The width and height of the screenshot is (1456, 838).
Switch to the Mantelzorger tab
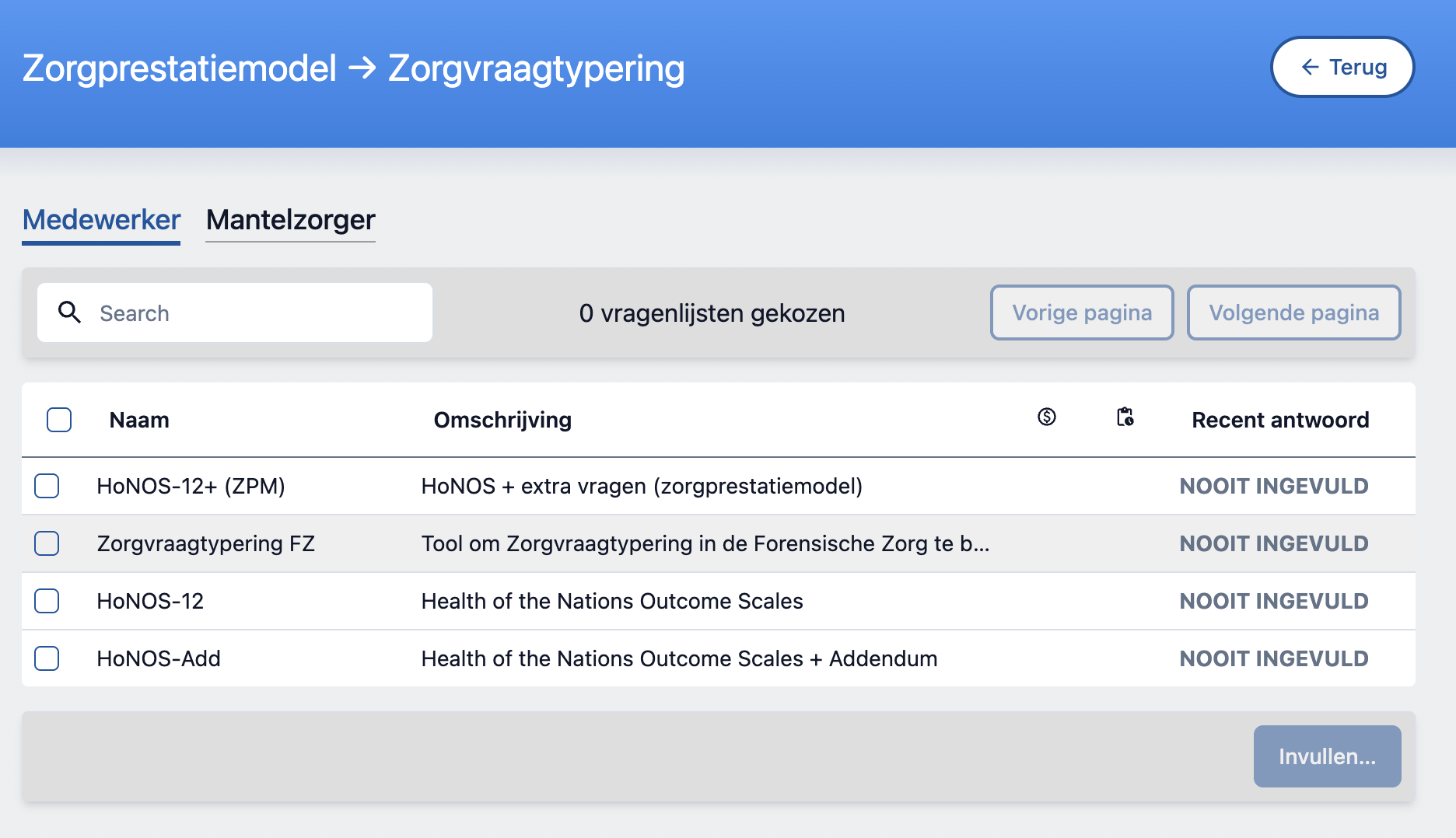(x=290, y=220)
